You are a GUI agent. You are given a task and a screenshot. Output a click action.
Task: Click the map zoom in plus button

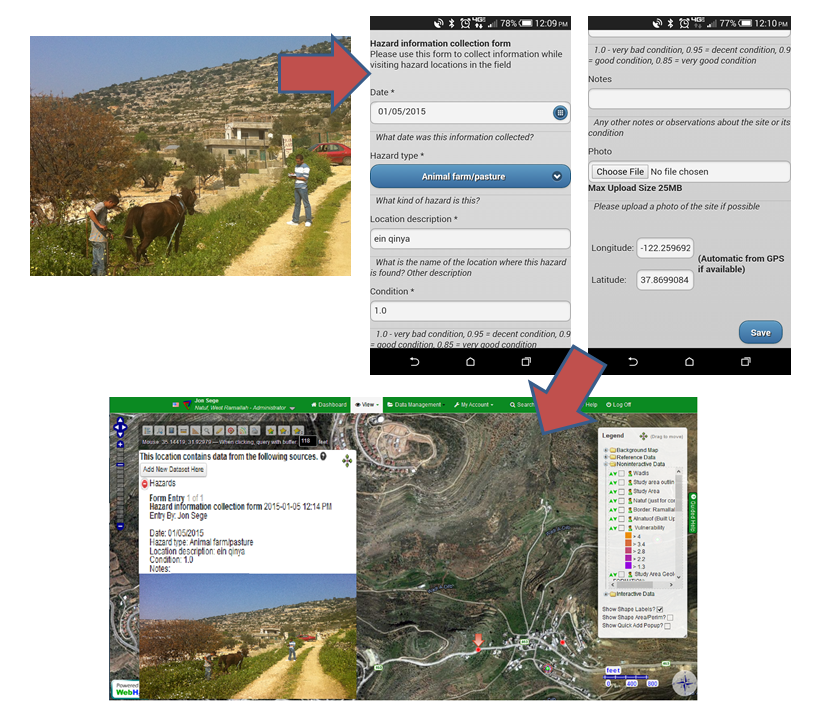[x=120, y=445]
